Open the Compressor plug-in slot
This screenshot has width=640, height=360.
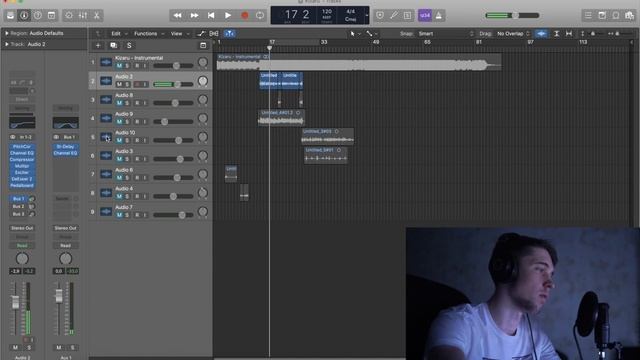[x=22, y=160]
